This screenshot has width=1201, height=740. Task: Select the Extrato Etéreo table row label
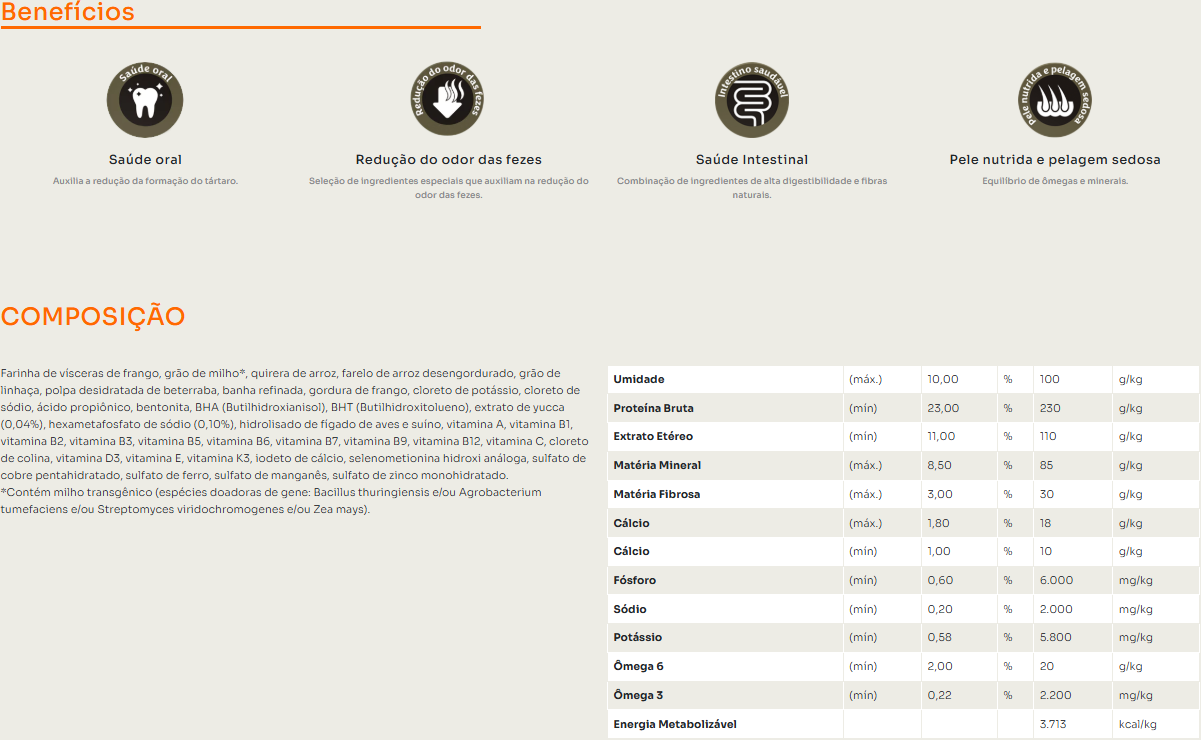pos(653,437)
